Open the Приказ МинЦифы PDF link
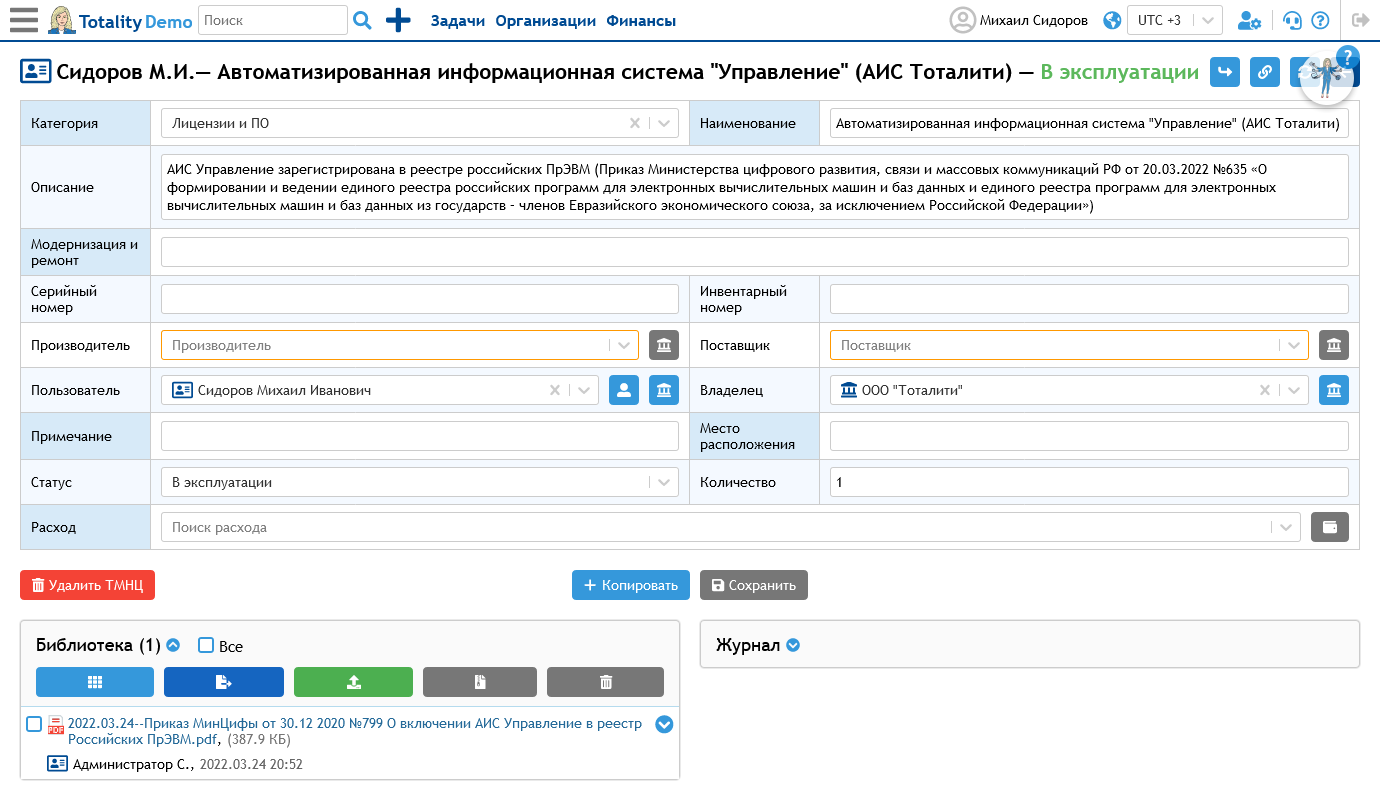Image resolution: width=1380 pixels, height=800 pixels. click(x=354, y=731)
